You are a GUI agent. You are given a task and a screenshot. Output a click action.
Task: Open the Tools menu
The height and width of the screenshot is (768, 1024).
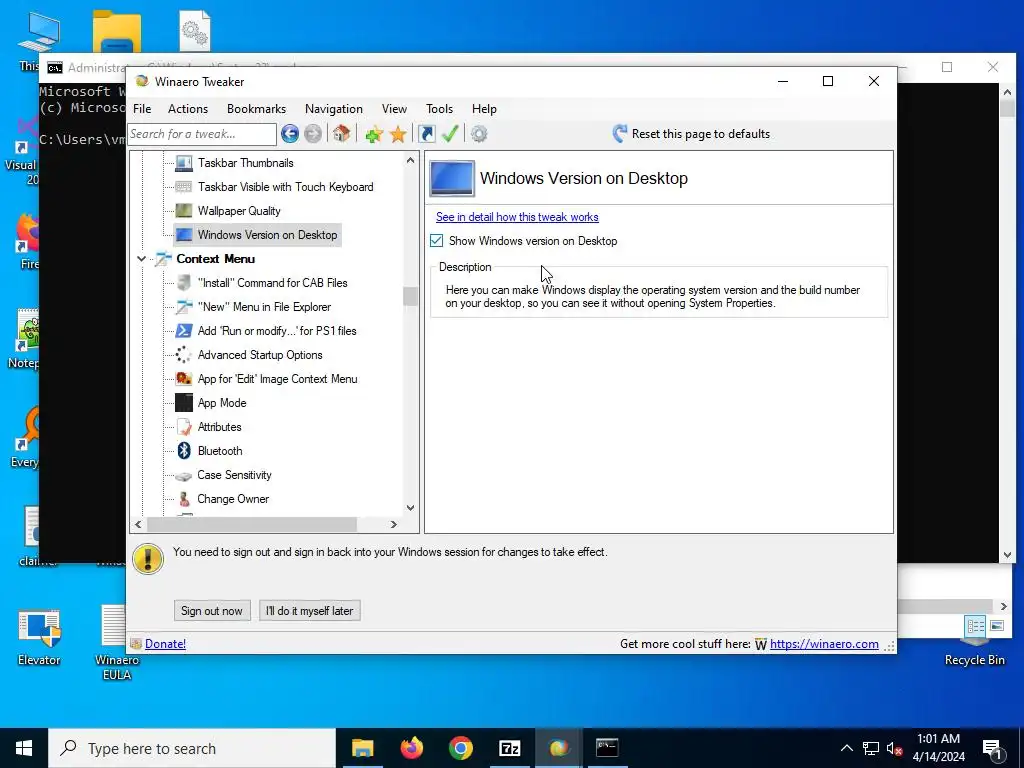[439, 109]
